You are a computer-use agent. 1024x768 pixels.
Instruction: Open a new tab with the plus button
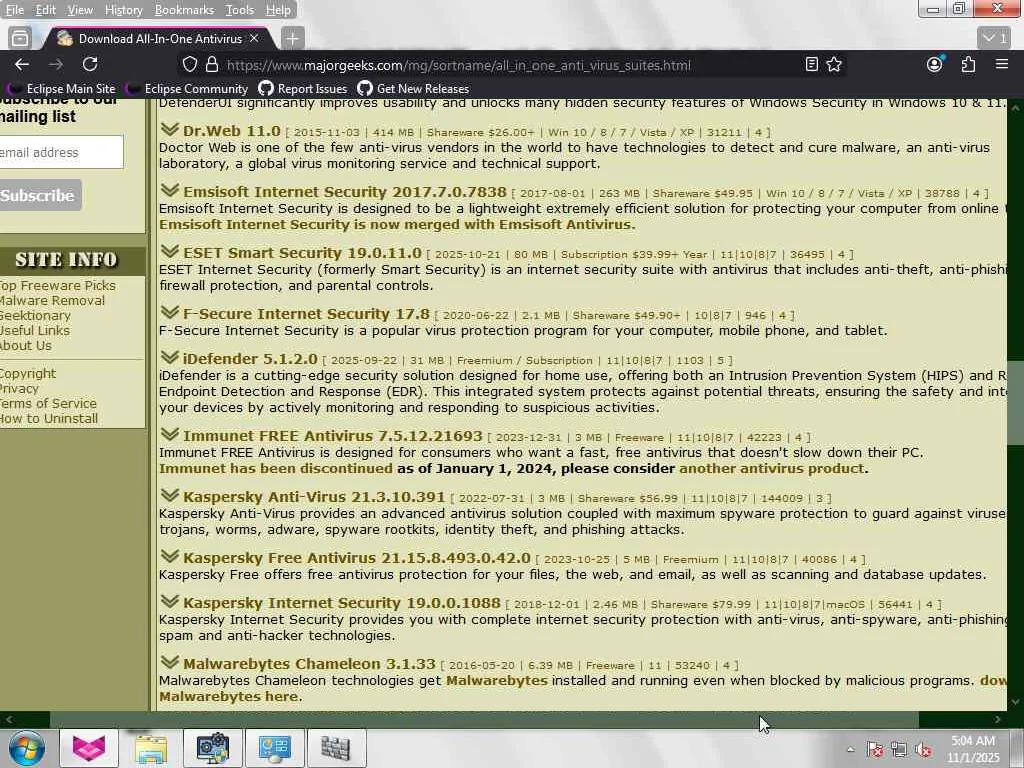(293, 39)
